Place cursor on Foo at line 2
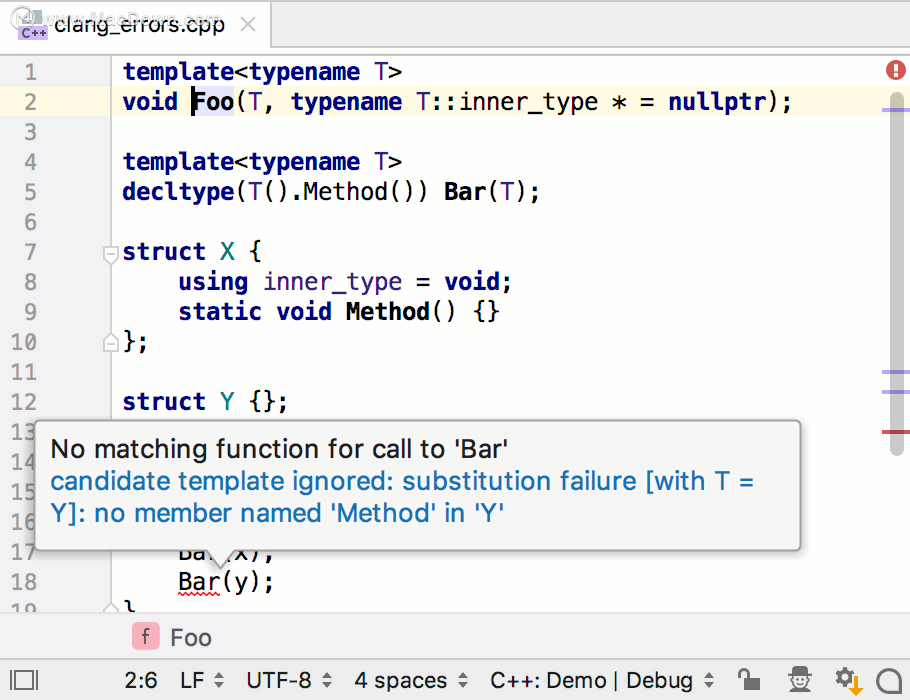 tap(213, 102)
